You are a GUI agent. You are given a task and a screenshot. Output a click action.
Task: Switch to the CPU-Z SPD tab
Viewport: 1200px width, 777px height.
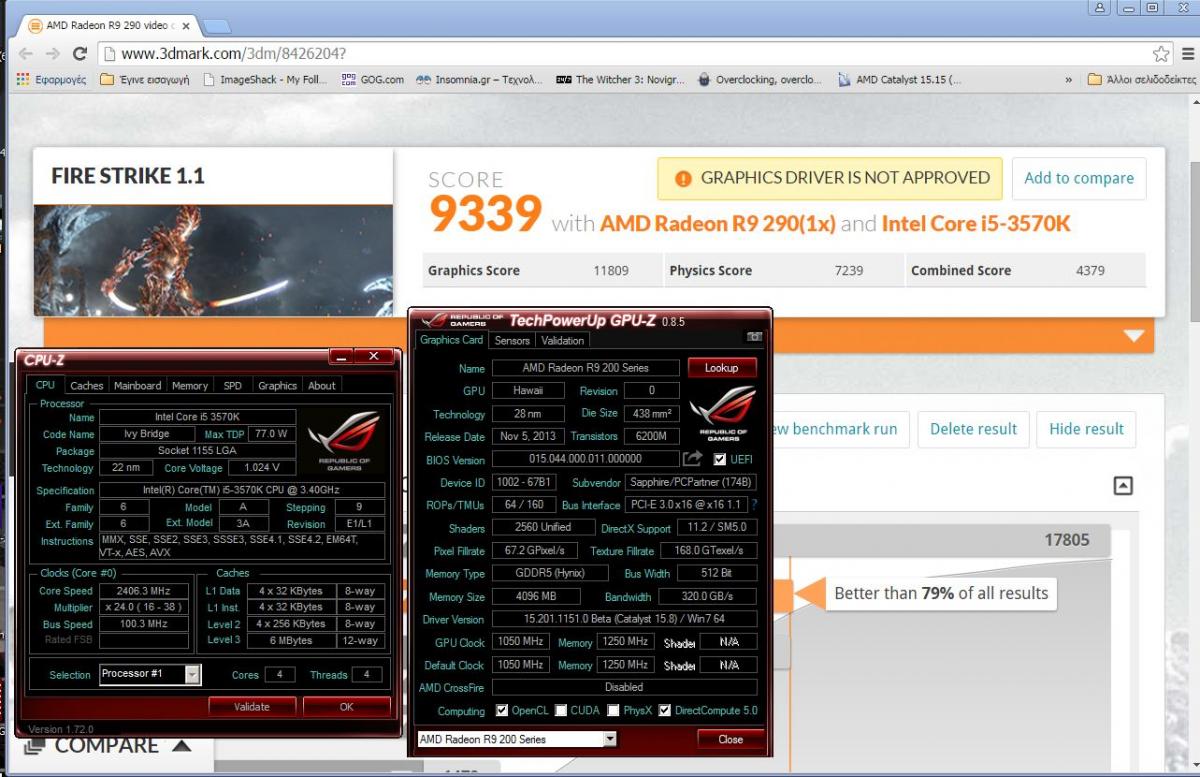[232, 385]
